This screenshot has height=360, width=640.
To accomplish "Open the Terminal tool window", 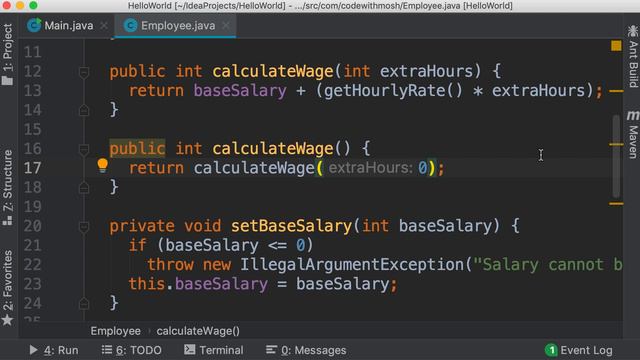I will 213,350.
